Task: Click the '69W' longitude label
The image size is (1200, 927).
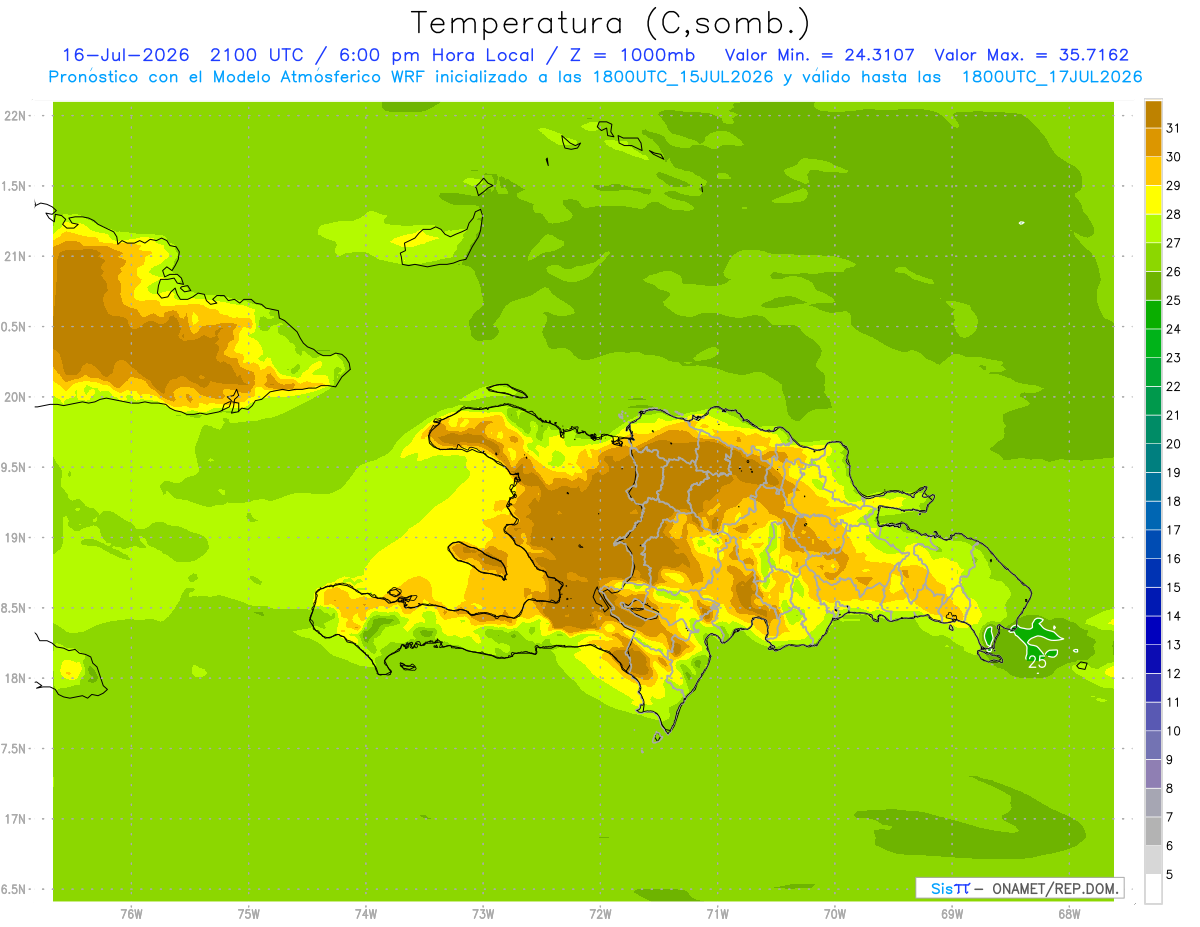Action: (x=952, y=913)
